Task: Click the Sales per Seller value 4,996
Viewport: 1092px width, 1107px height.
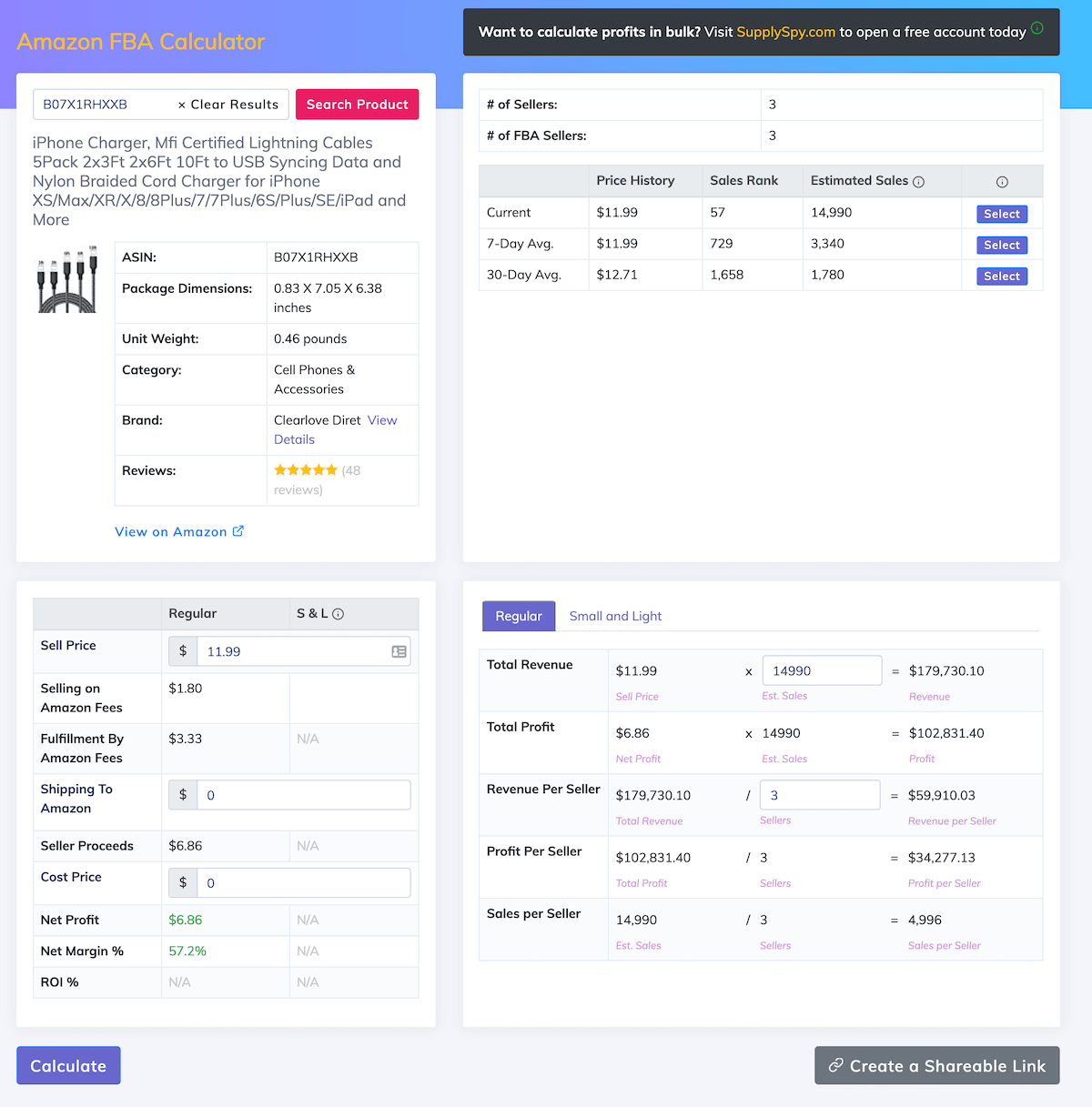Action: click(x=925, y=920)
